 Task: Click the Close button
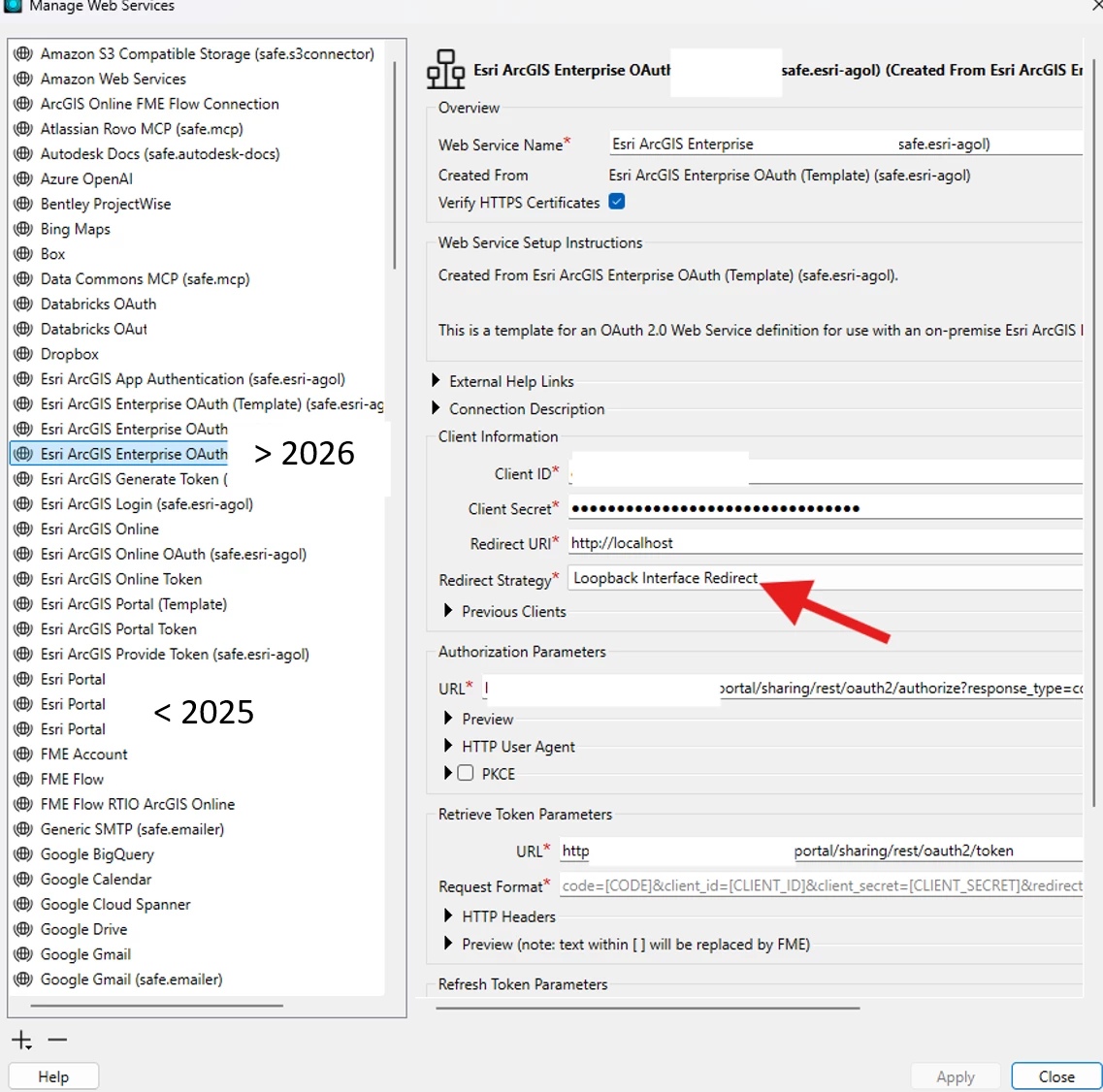[1056, 1076]
